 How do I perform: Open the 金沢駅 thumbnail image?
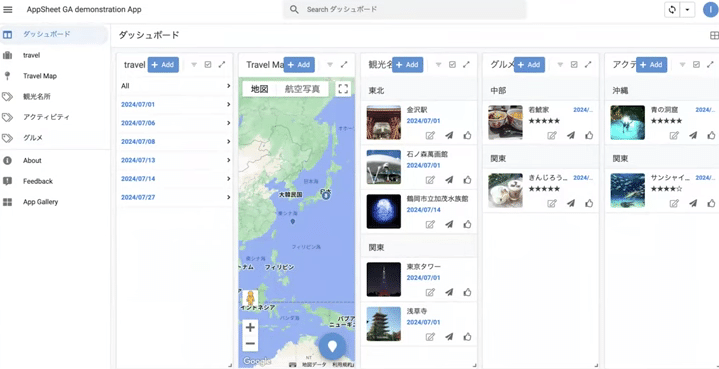[384, 122]
